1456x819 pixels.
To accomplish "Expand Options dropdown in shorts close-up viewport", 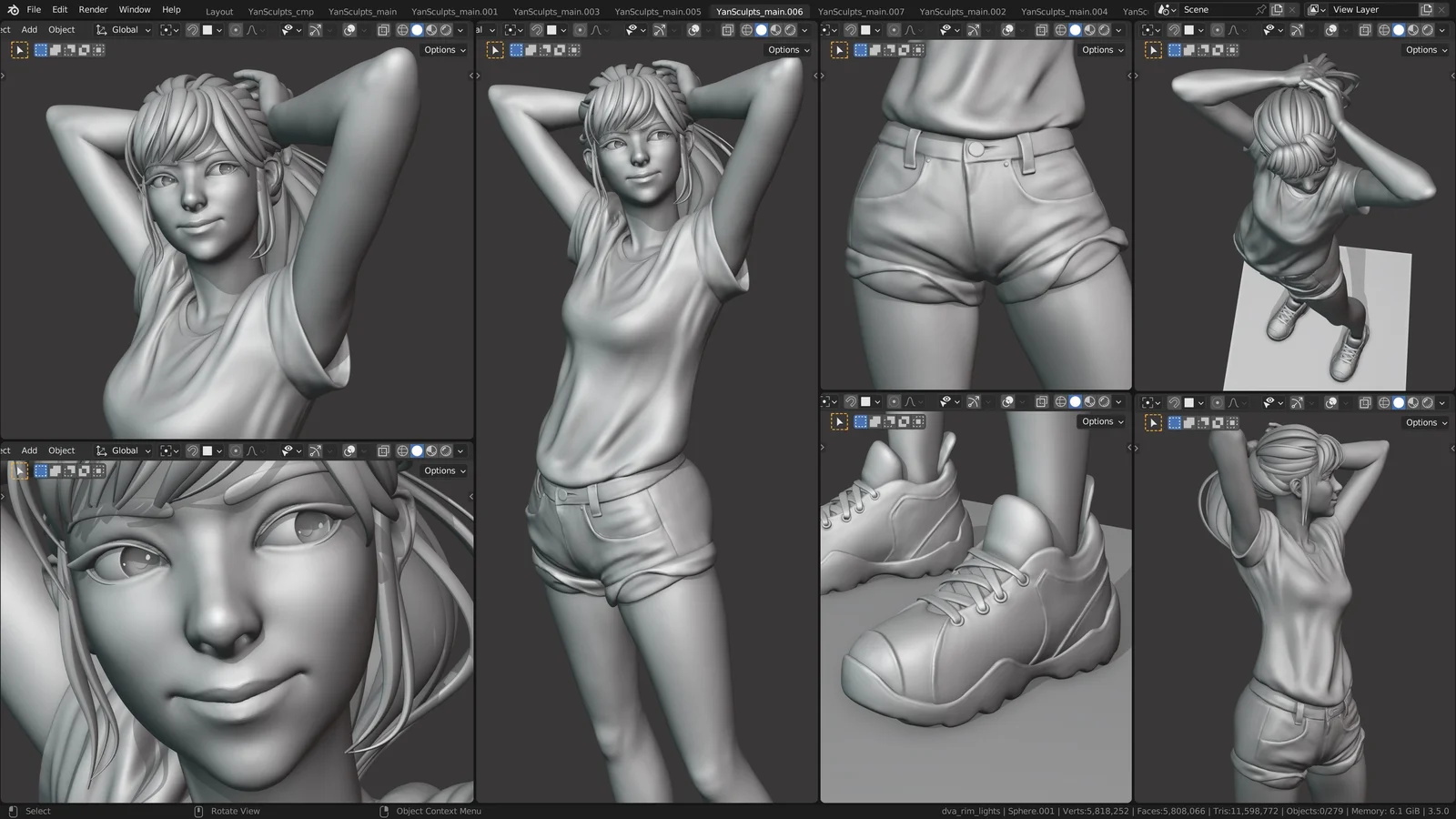I will click(x=1102, y=50).
